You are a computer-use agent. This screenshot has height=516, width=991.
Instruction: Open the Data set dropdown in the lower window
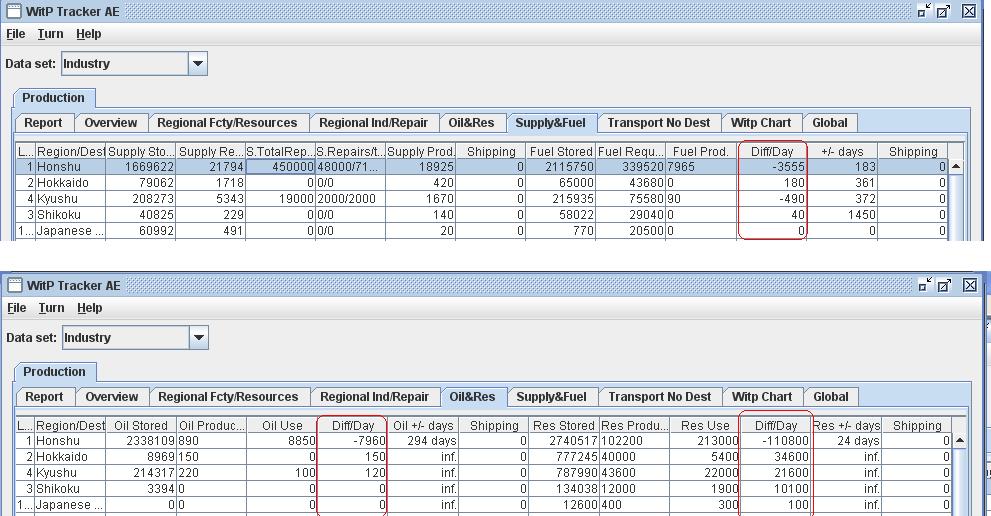(198, 337)
